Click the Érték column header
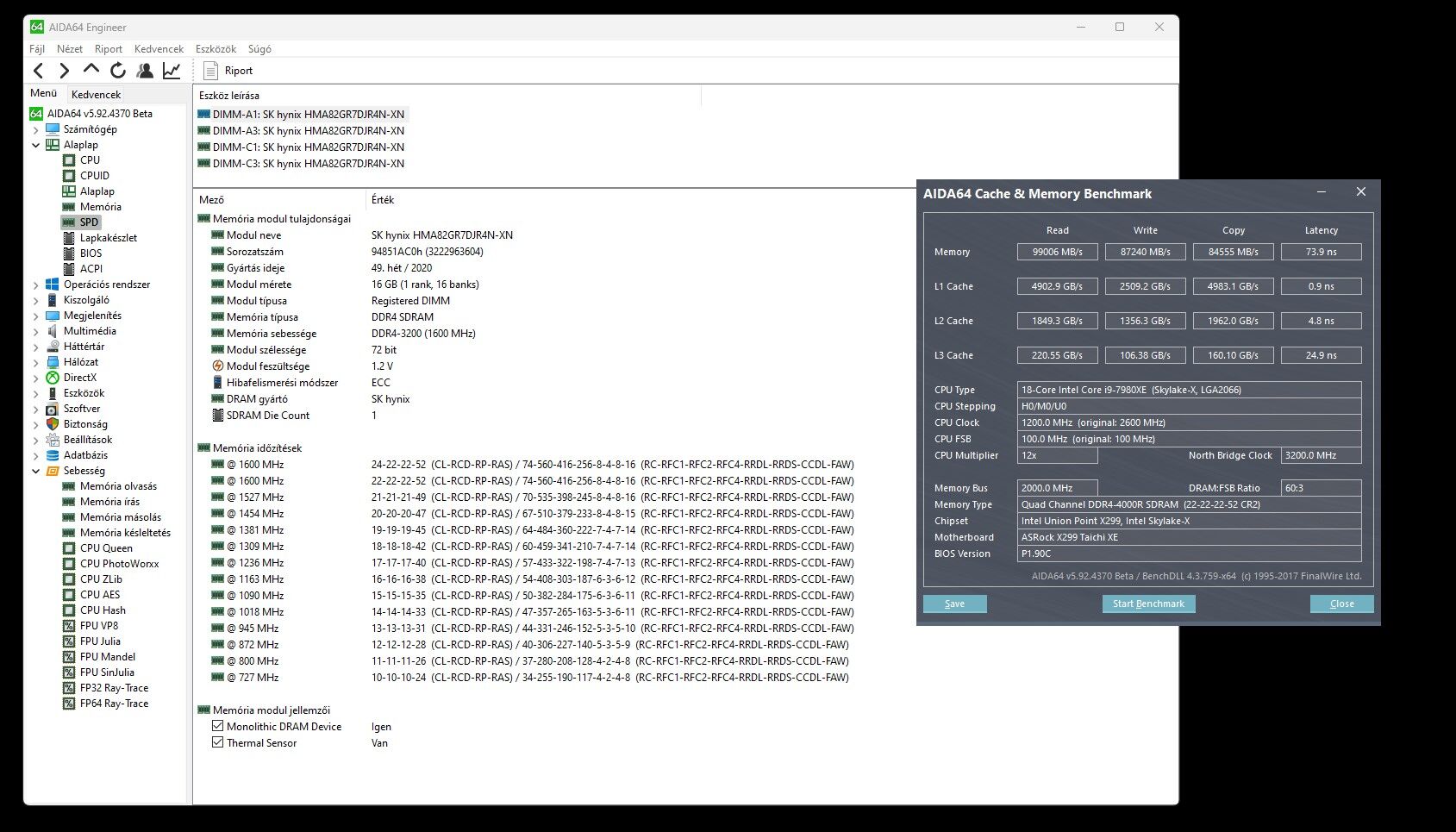The image size is (1456, 832). coord(383,200)
